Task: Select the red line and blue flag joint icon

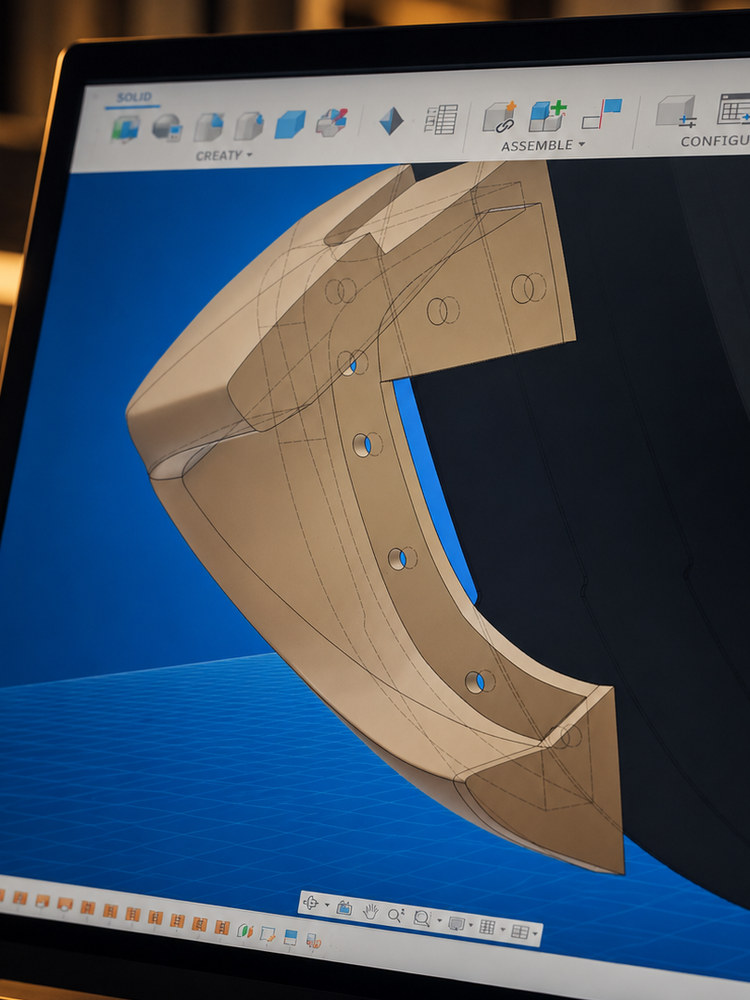Action: tap(601, 114)
